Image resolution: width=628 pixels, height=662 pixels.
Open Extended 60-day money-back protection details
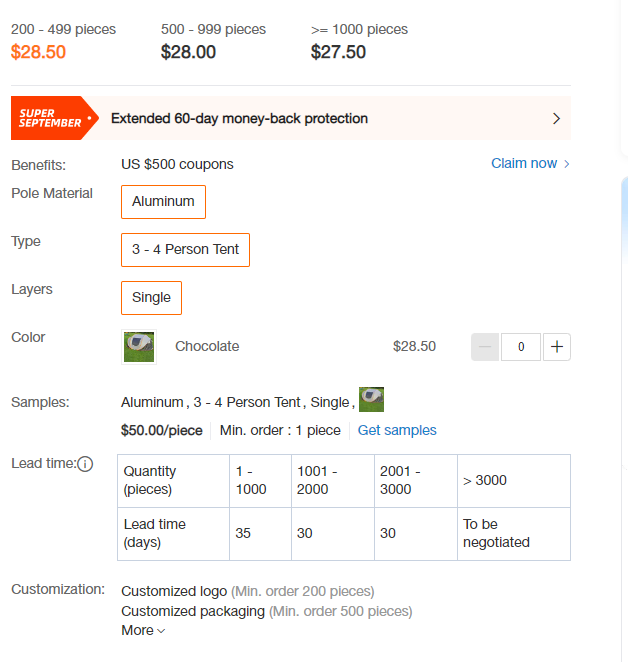239,119
